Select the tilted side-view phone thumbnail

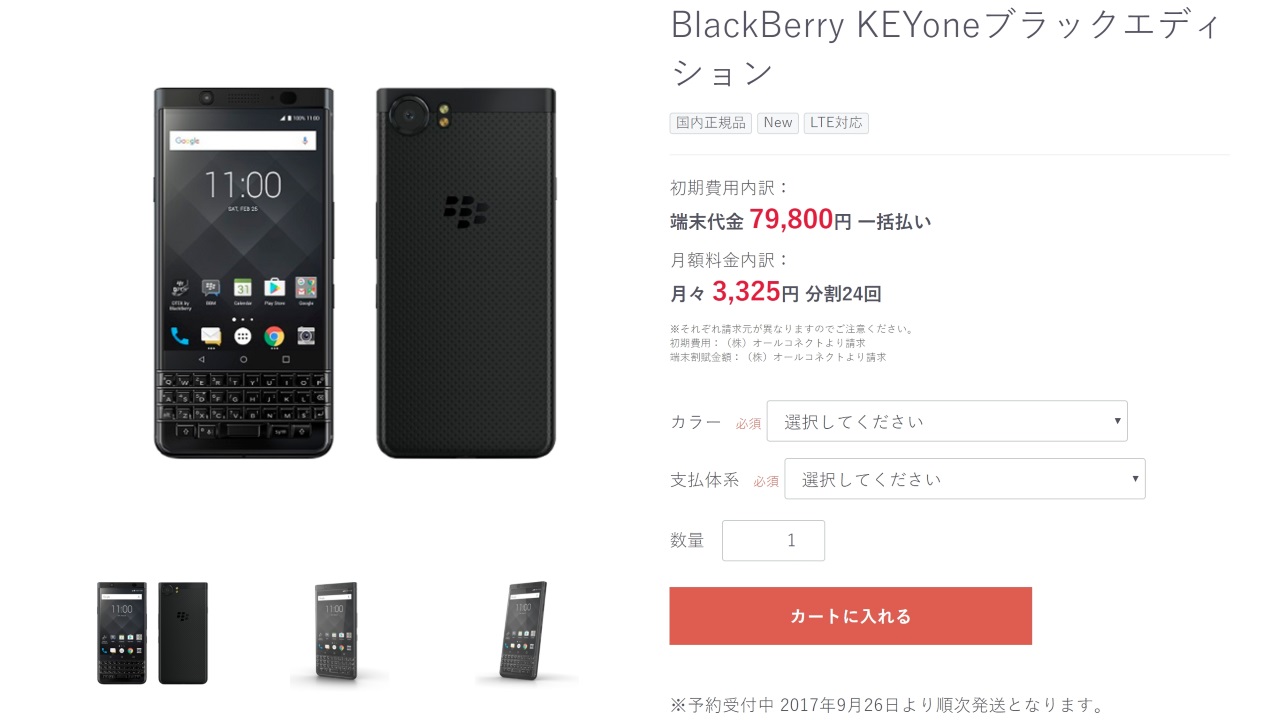coord(526,633)
